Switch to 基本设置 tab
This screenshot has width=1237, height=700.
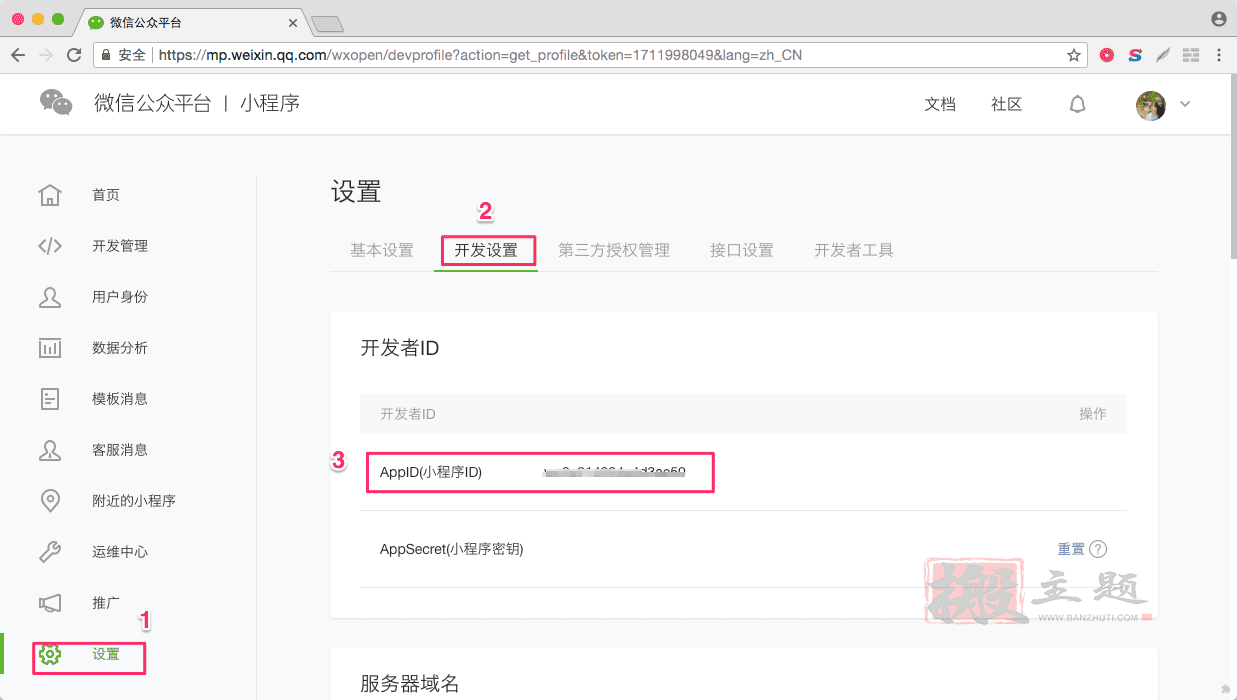pyautogui.click(x=382, y=250)
